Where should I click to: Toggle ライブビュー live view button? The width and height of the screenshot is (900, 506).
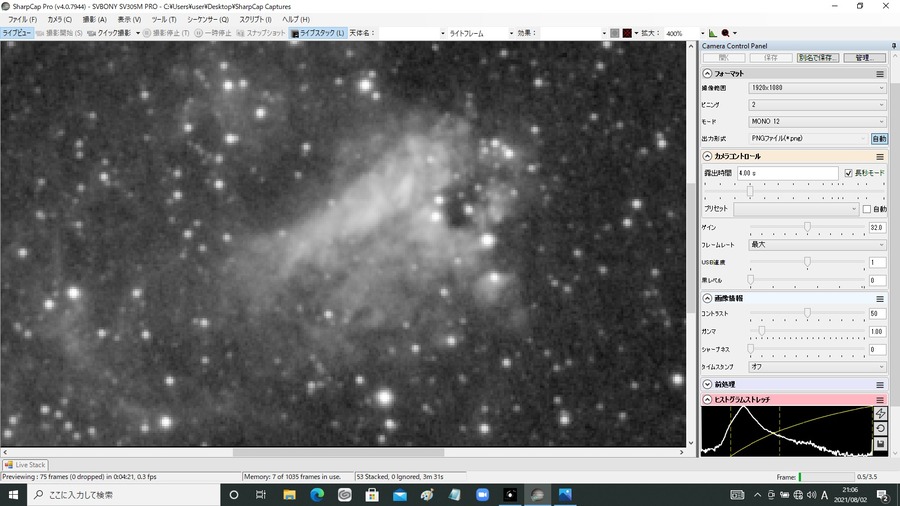point(17,33)
